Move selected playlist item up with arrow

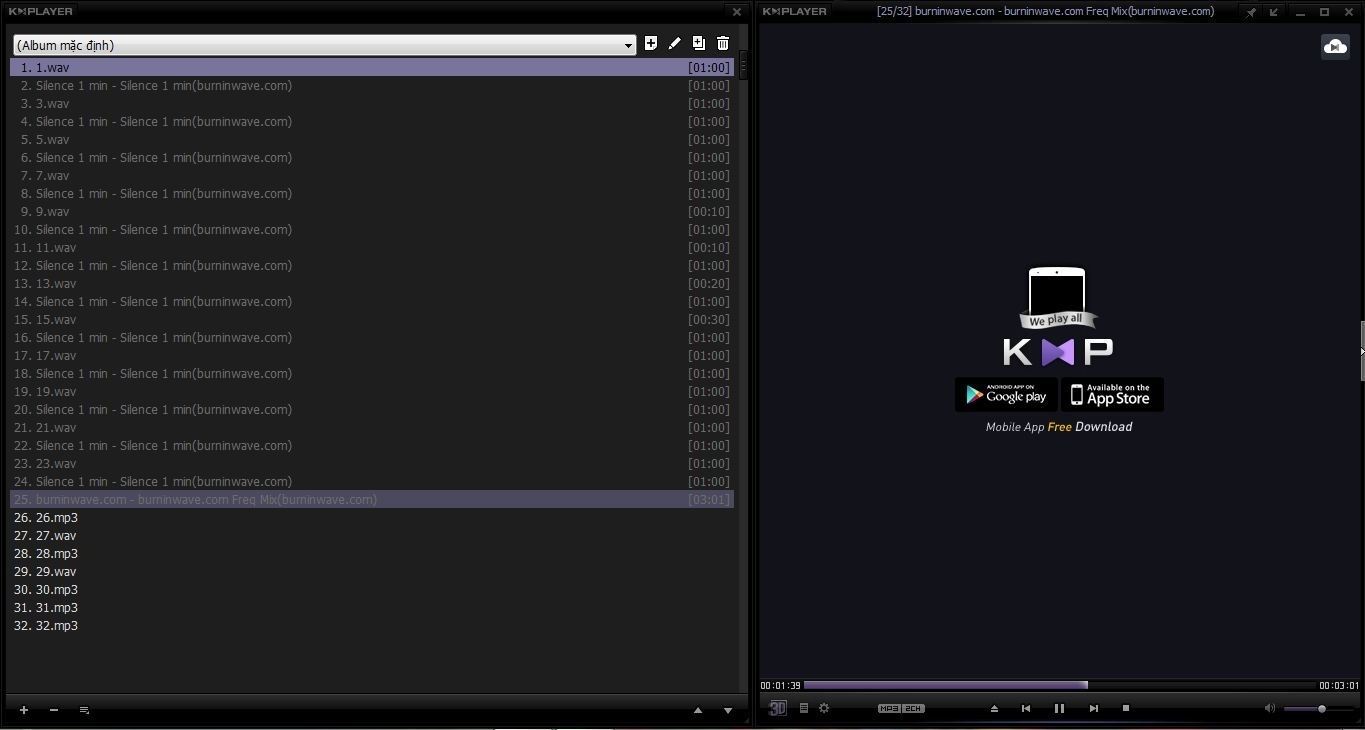point(698,710)
